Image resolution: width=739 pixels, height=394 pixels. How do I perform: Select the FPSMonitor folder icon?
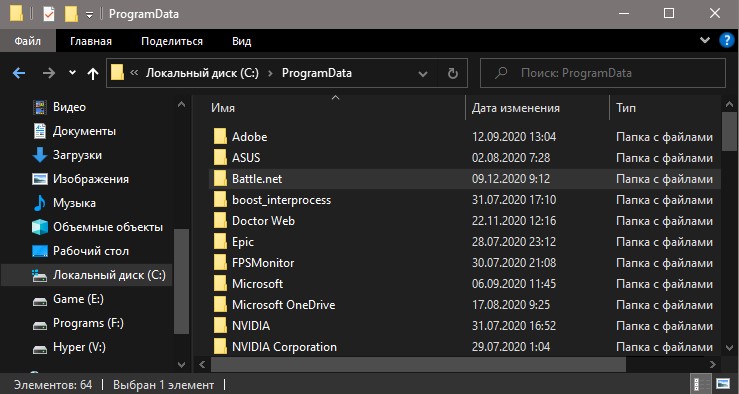220,263
